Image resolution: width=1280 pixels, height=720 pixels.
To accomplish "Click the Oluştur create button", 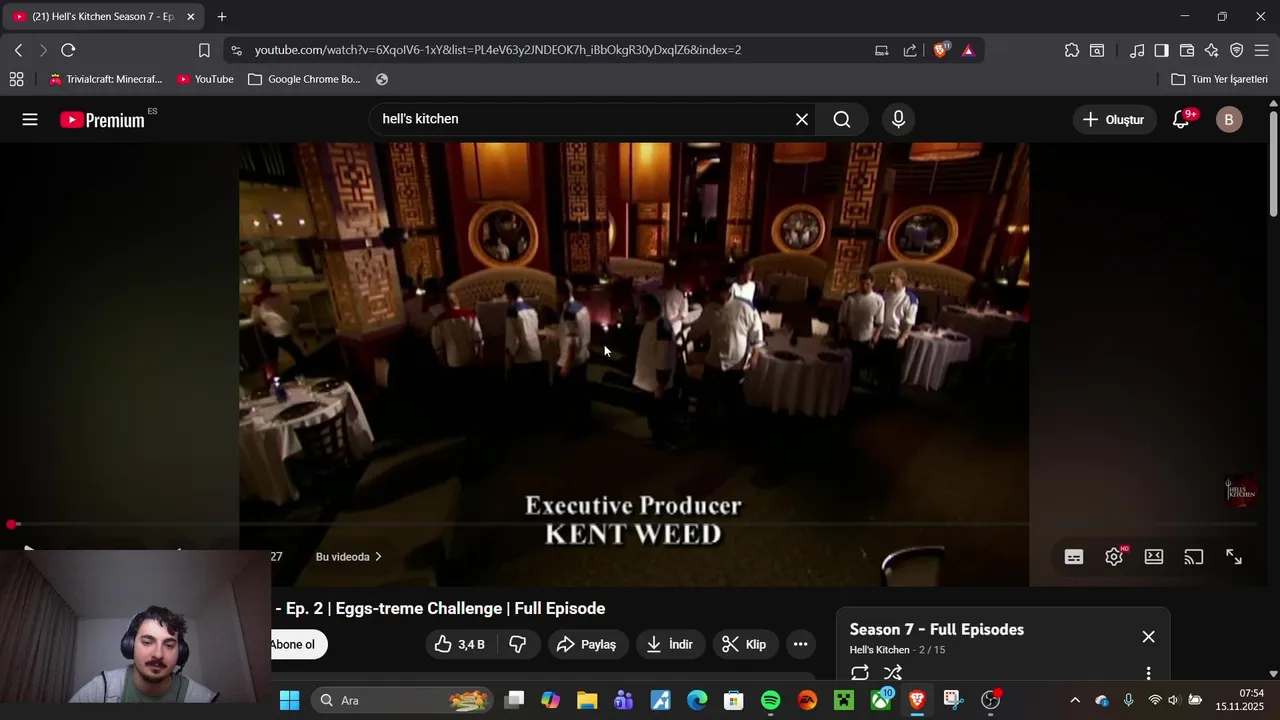I will [1113, 119].
